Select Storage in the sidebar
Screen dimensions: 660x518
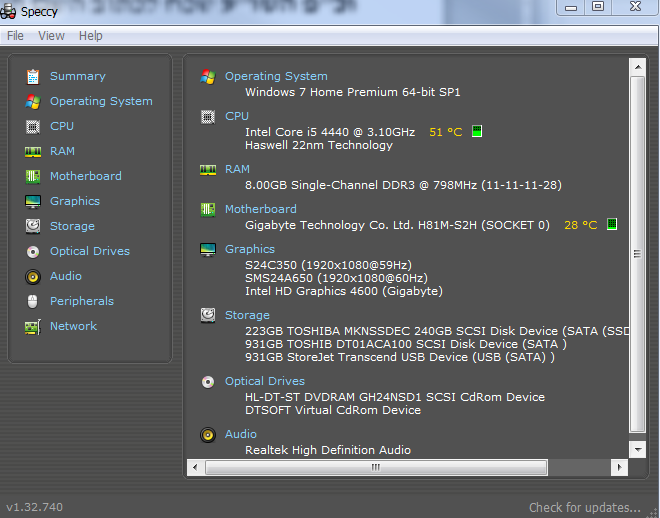click(72, 226)
